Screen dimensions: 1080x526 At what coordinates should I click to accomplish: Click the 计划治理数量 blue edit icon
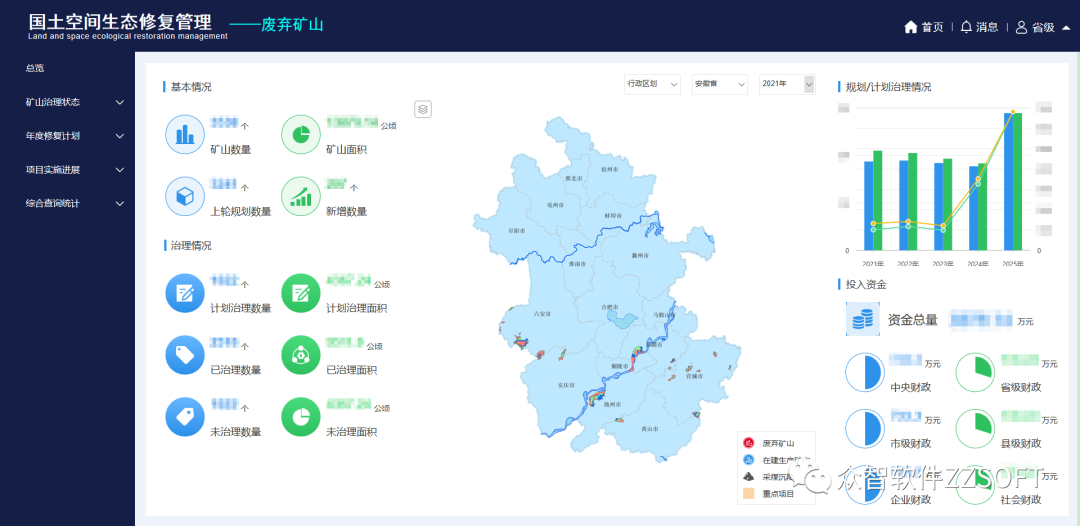185,293
